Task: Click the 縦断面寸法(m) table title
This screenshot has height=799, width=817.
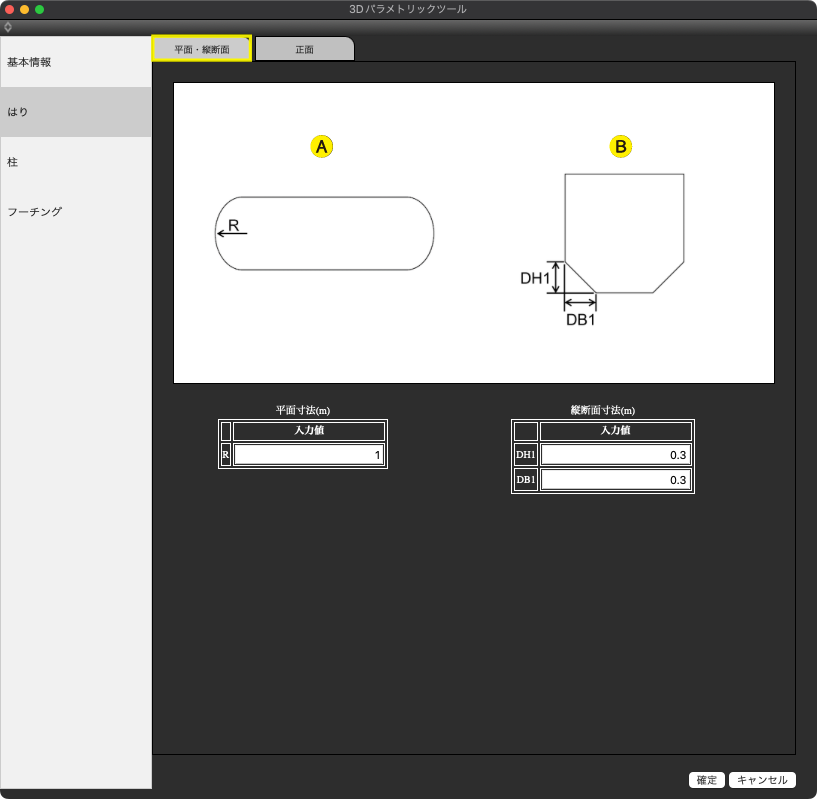Action: coord(603,410)
